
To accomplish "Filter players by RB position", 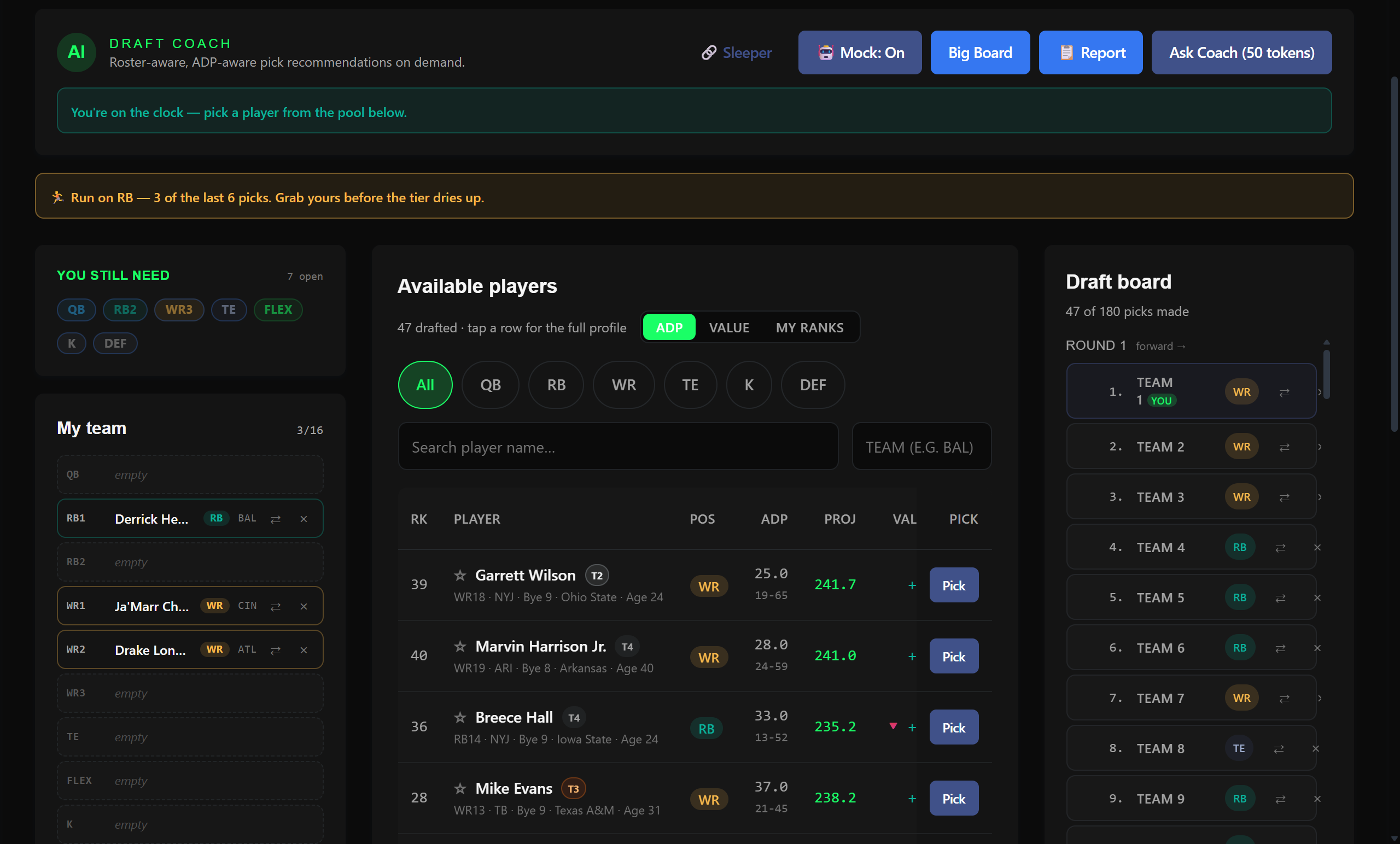I will (556, 385).
